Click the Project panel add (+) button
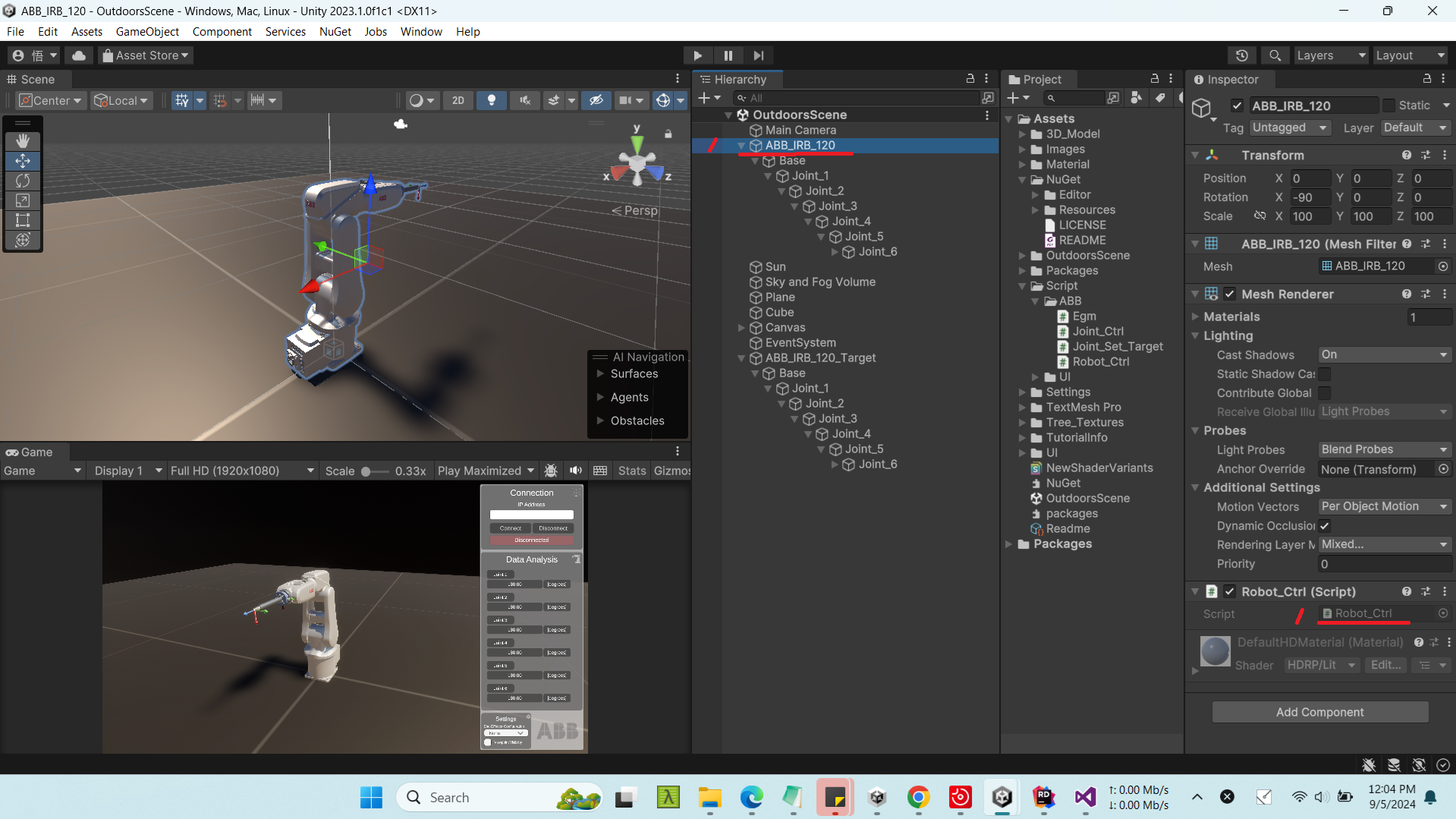The width and height of the screenshot is (1456, 819). [x=1013, y=98]
